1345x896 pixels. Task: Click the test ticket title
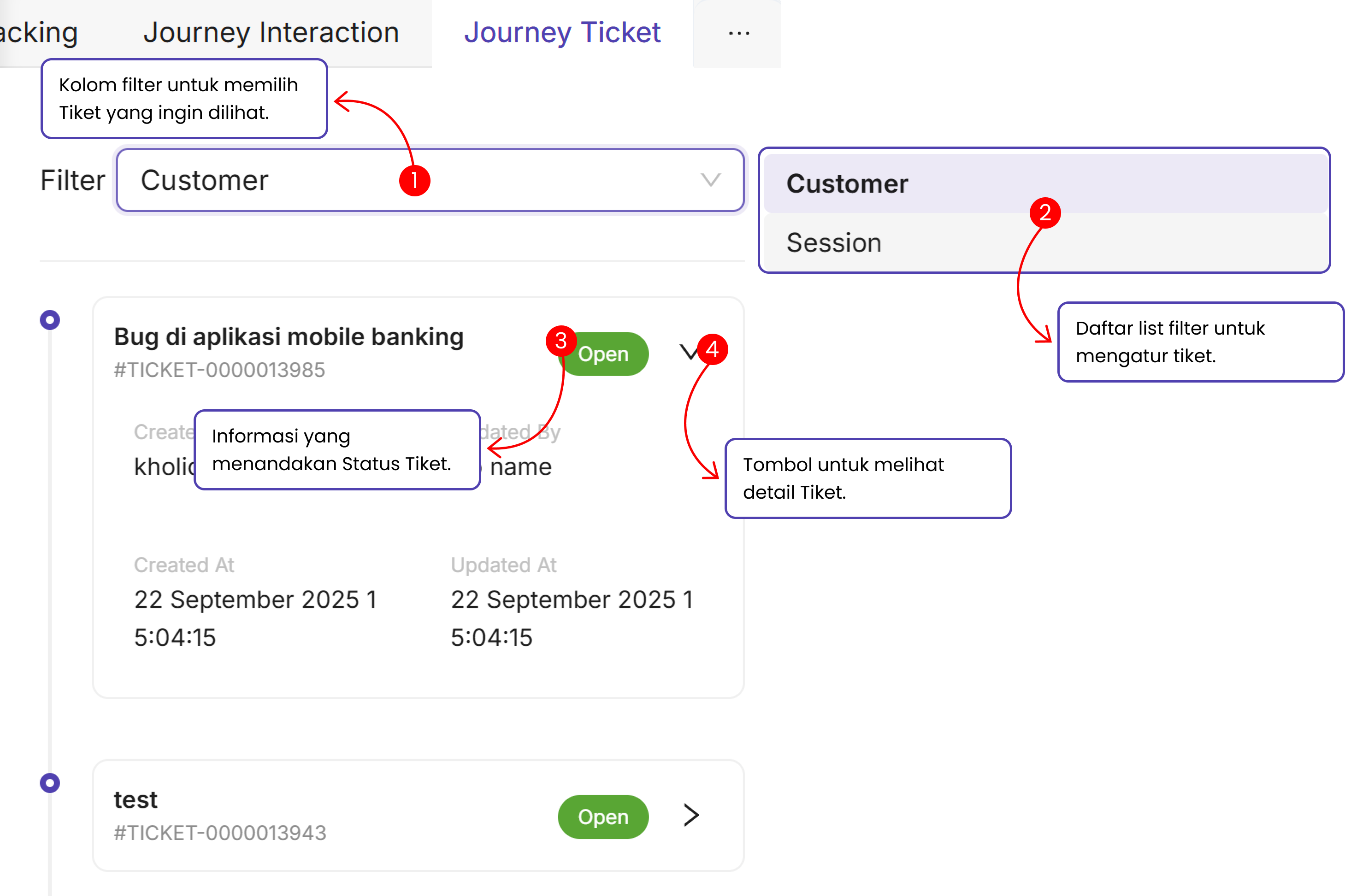(x=136, y=800)
